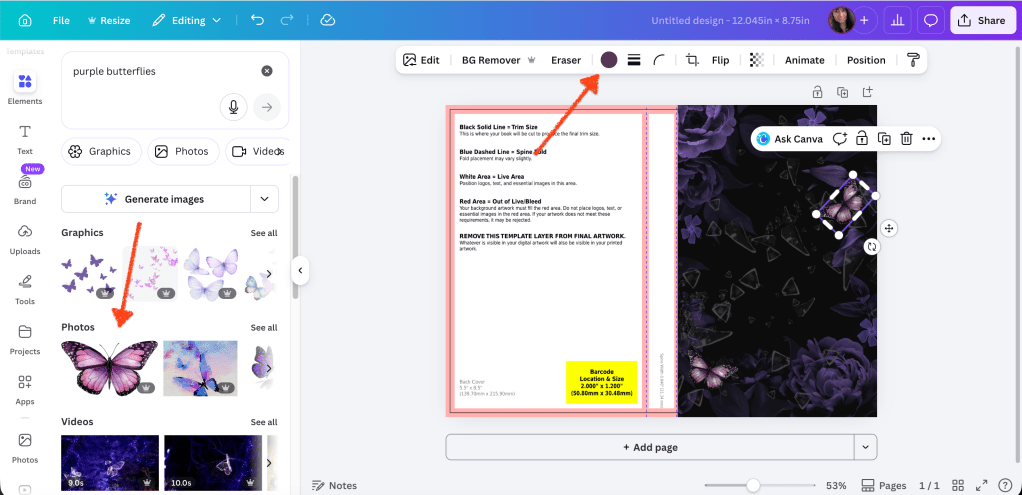Expand the Generate images dropdown arrow

click(x=265, y=199)
